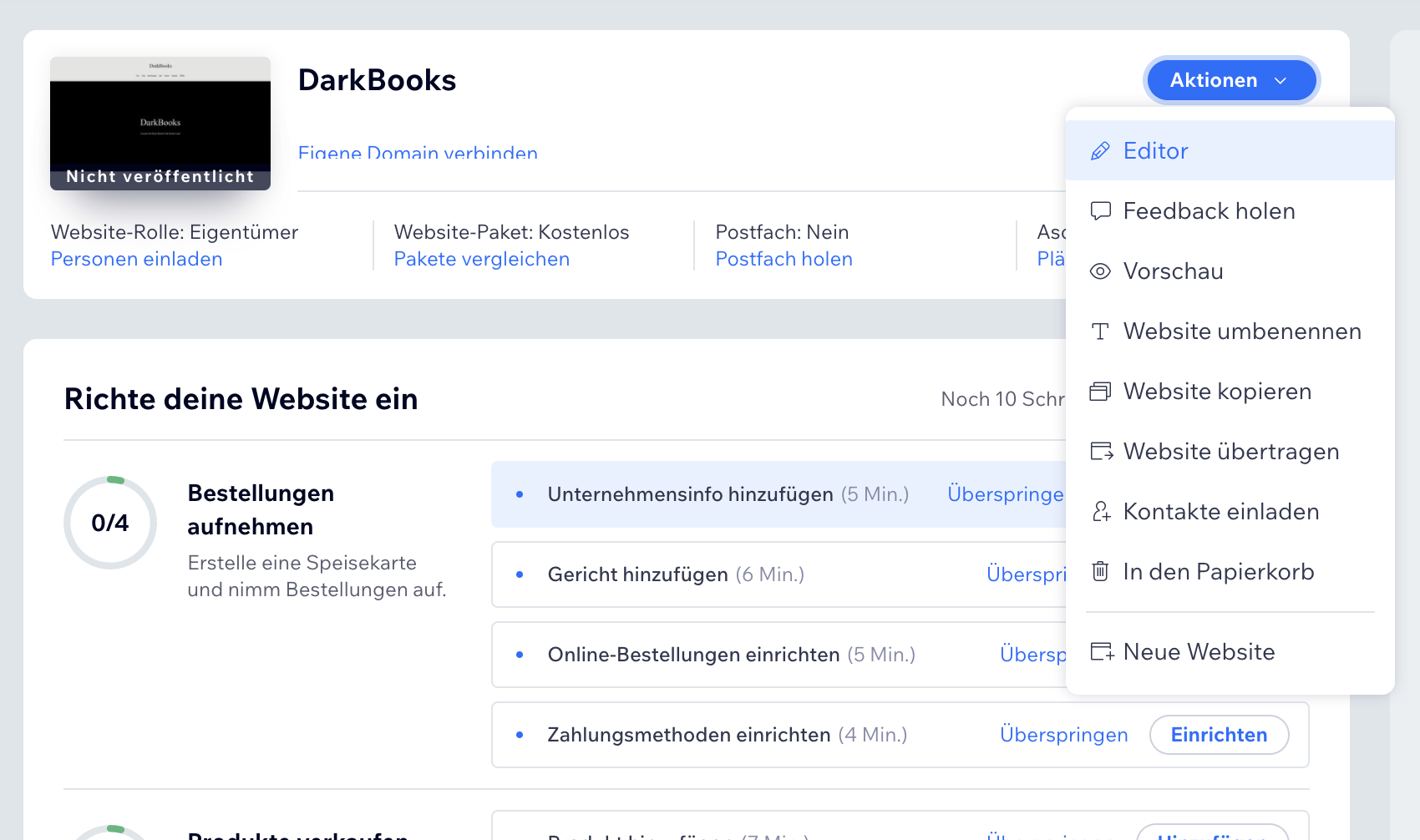1420x840 pixels.
Task: Click the new-site icon for Neue Website
Action: (1102, 652)
